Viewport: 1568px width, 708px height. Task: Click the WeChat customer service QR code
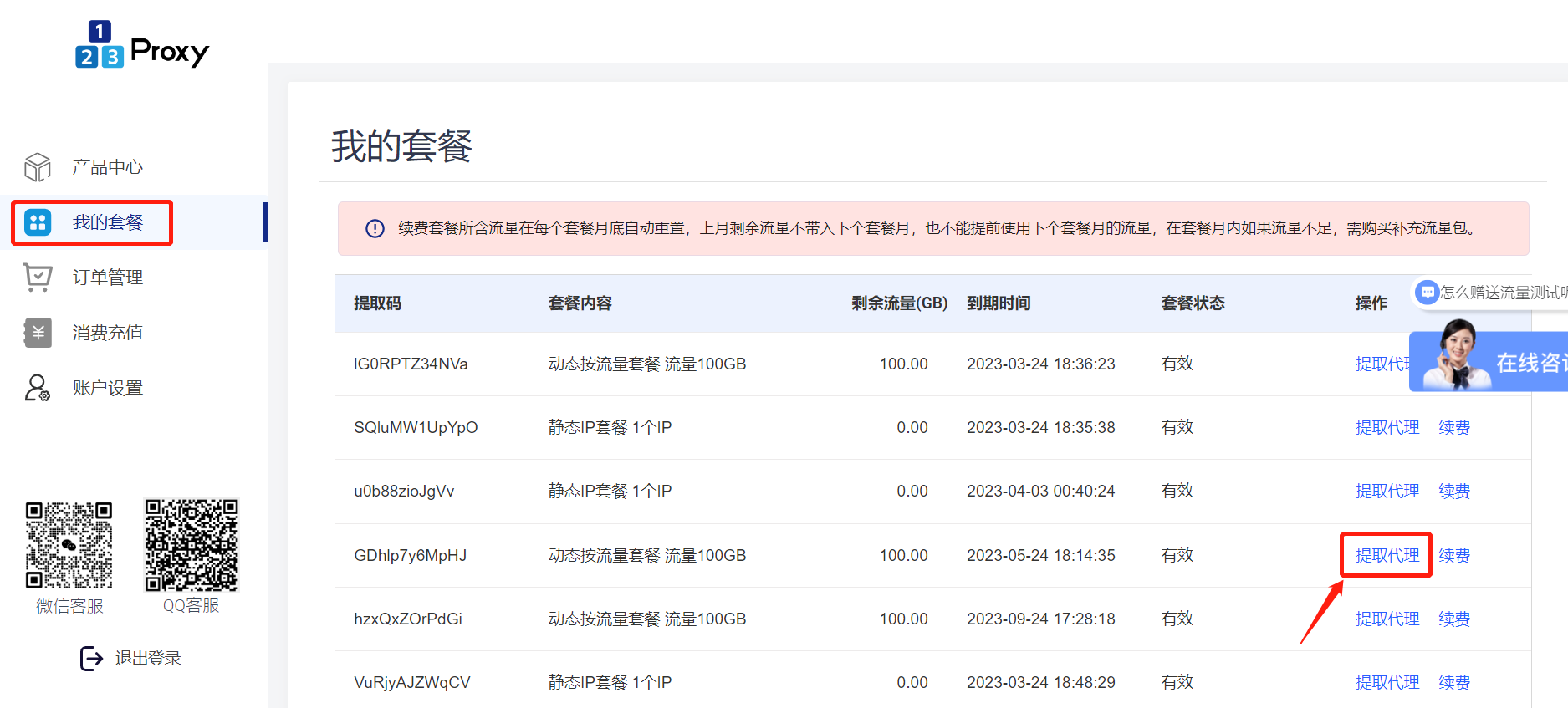(69, 545)
